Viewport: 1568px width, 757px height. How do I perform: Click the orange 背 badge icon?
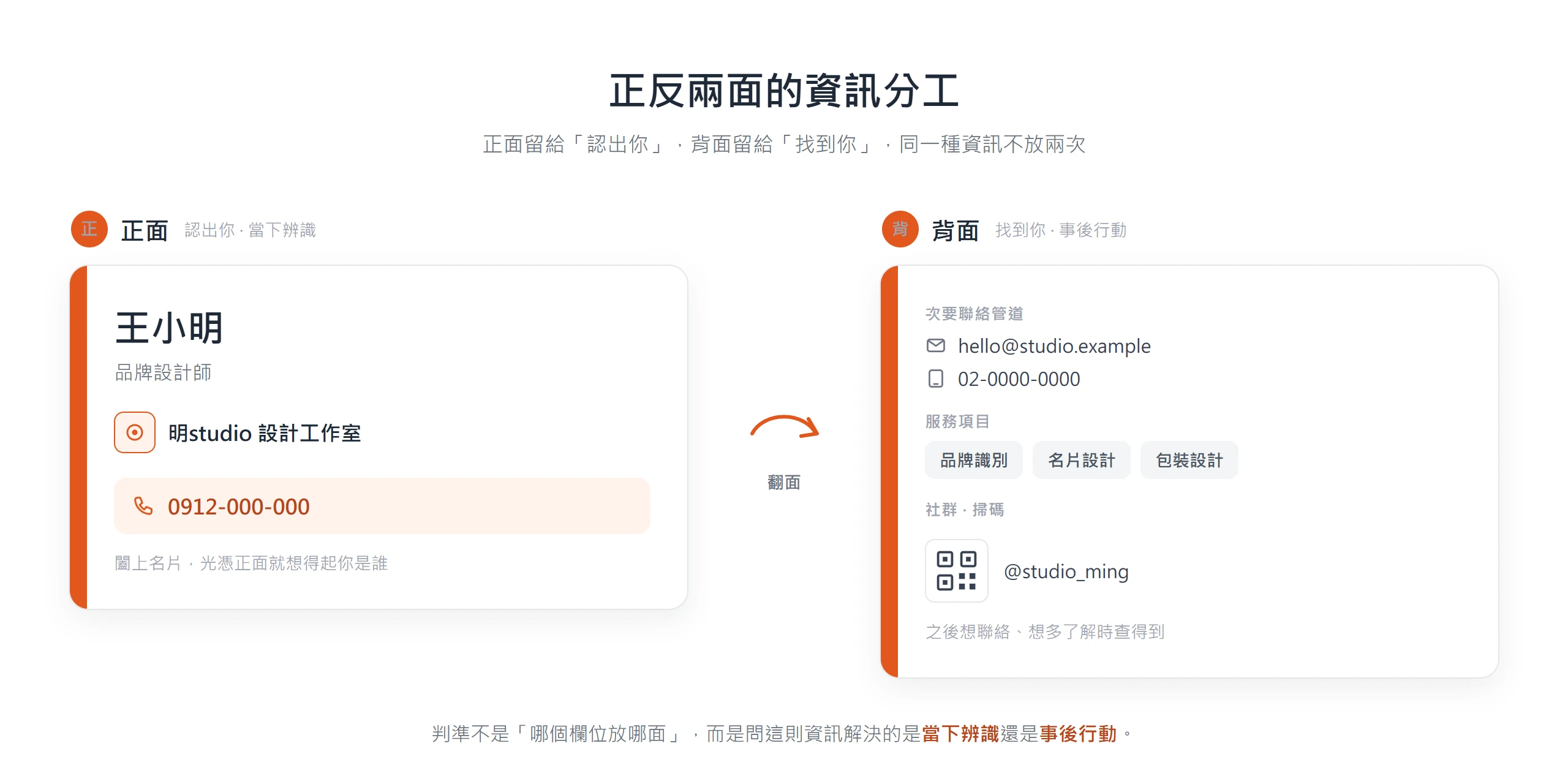pos(900,229)
